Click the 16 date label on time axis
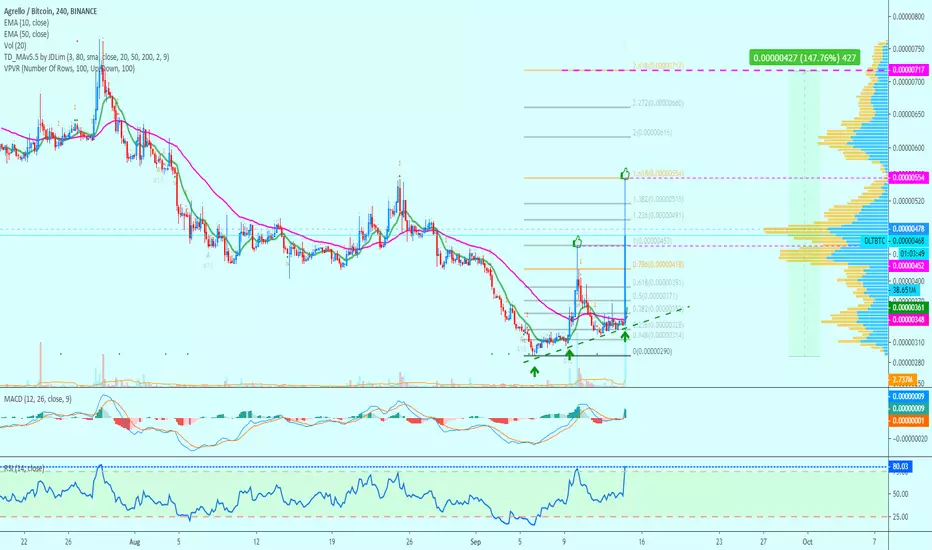The height and width of the screenshot is (550, 932). pos(641,542)
